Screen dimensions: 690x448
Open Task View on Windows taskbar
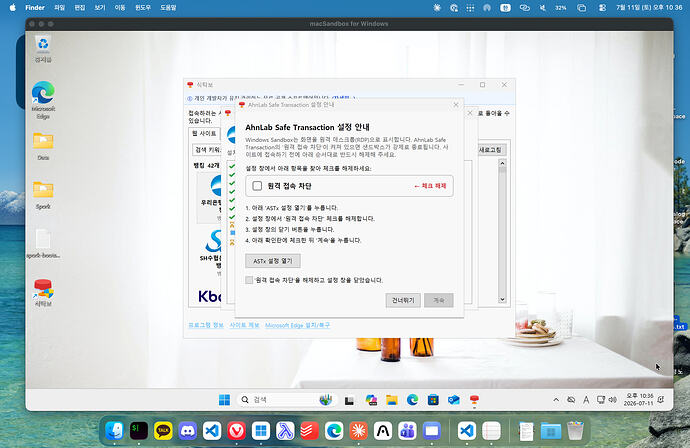click(x=349, y=400)
